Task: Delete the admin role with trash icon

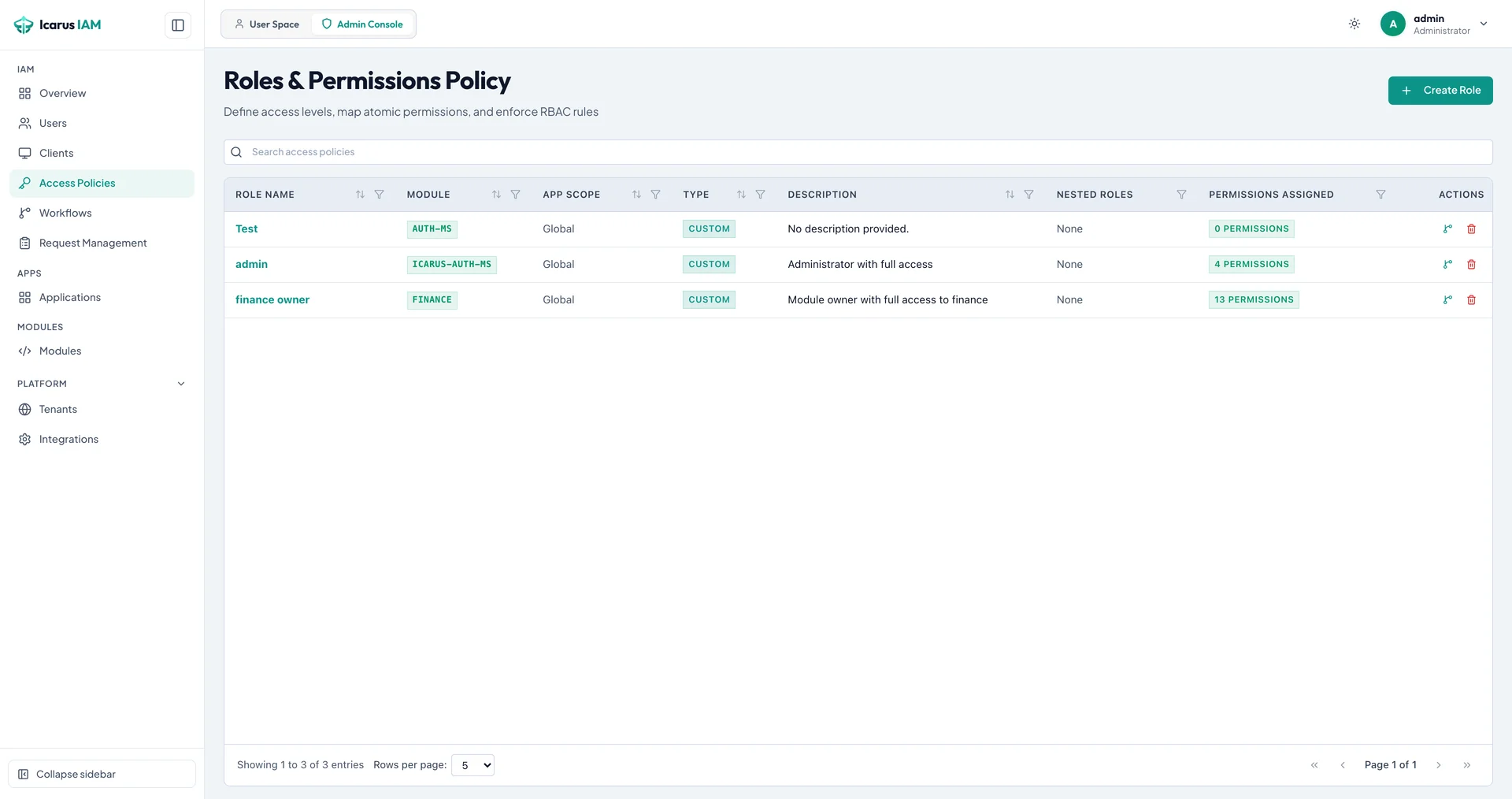Action: [x=1471, y=265]
